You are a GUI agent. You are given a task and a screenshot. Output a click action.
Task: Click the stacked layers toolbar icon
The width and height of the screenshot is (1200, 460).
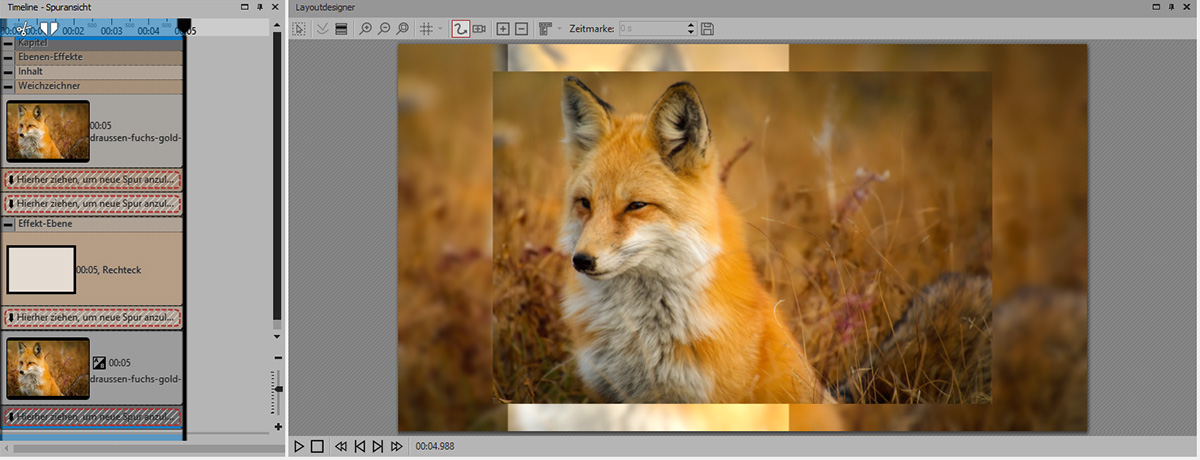341,29
